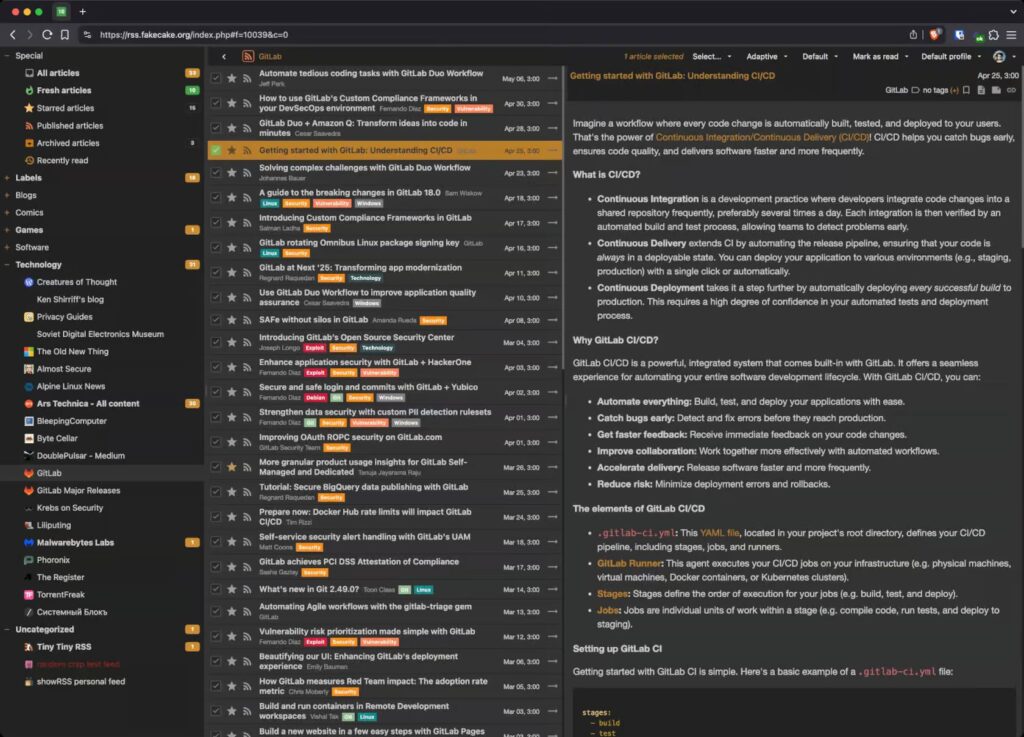Star the 'SAFe without silos in GitLab' article
The image size is (1024, 737).
pos(234,319)
